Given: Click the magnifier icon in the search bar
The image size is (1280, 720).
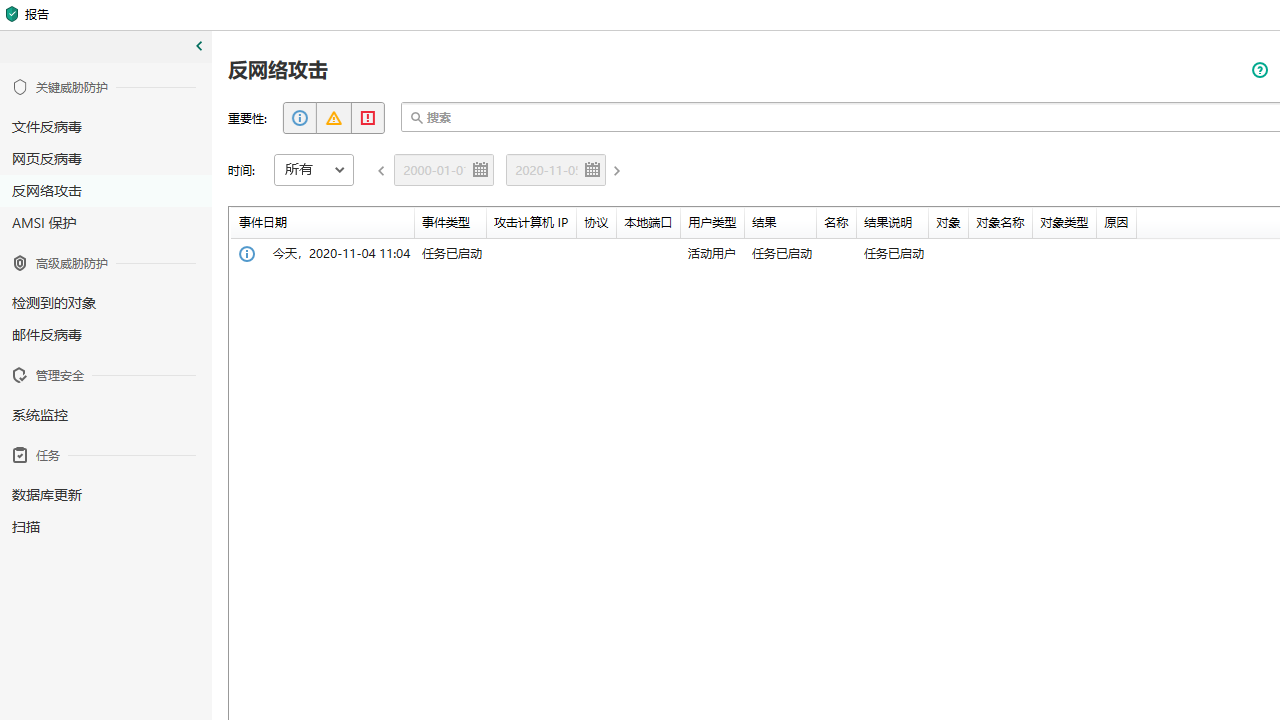Looking at the screenshot, I should click(417, 117).
